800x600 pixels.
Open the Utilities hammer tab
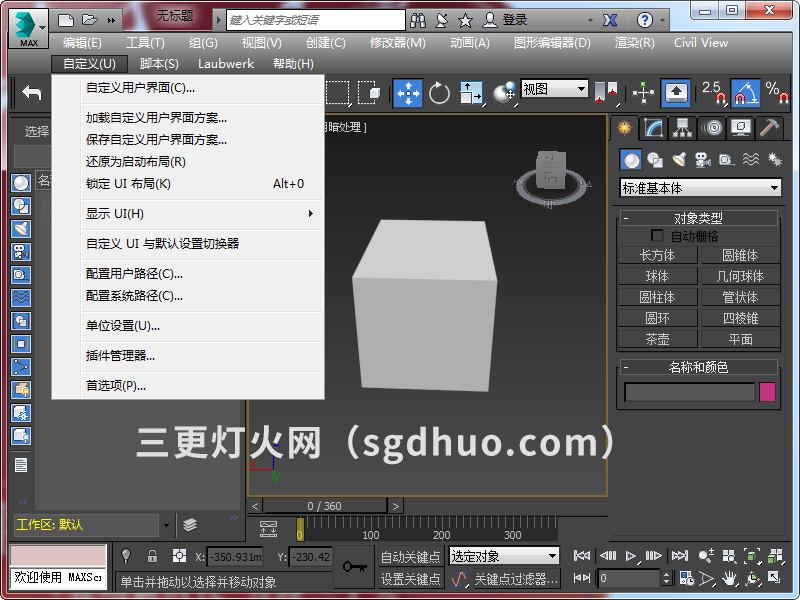click(x=769, y=128)
